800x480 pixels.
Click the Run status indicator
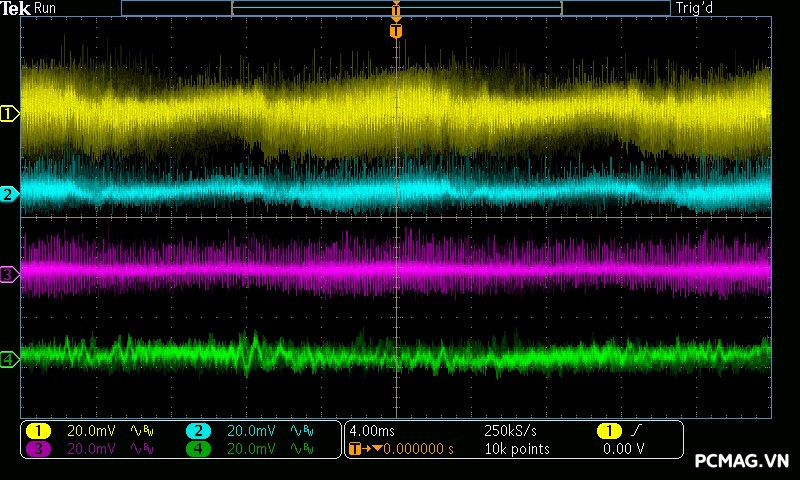[46, 8]
